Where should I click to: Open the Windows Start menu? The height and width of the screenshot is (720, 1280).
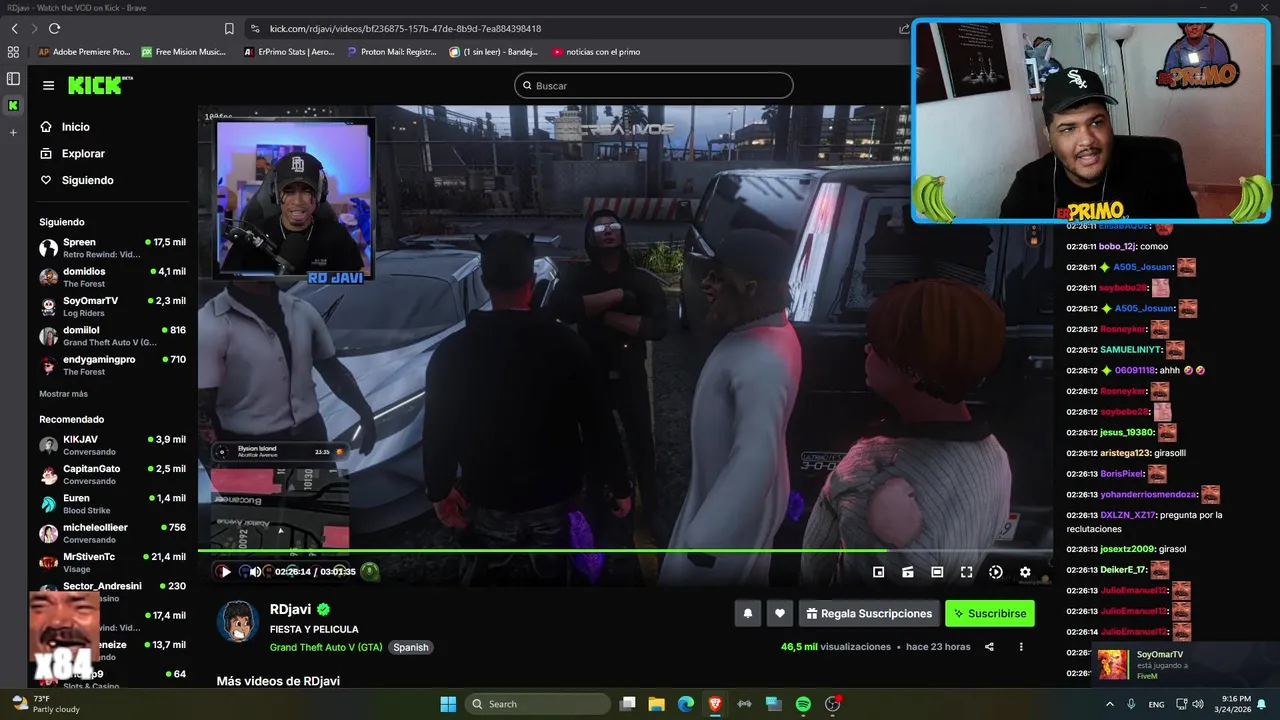[x=448, y=704]
